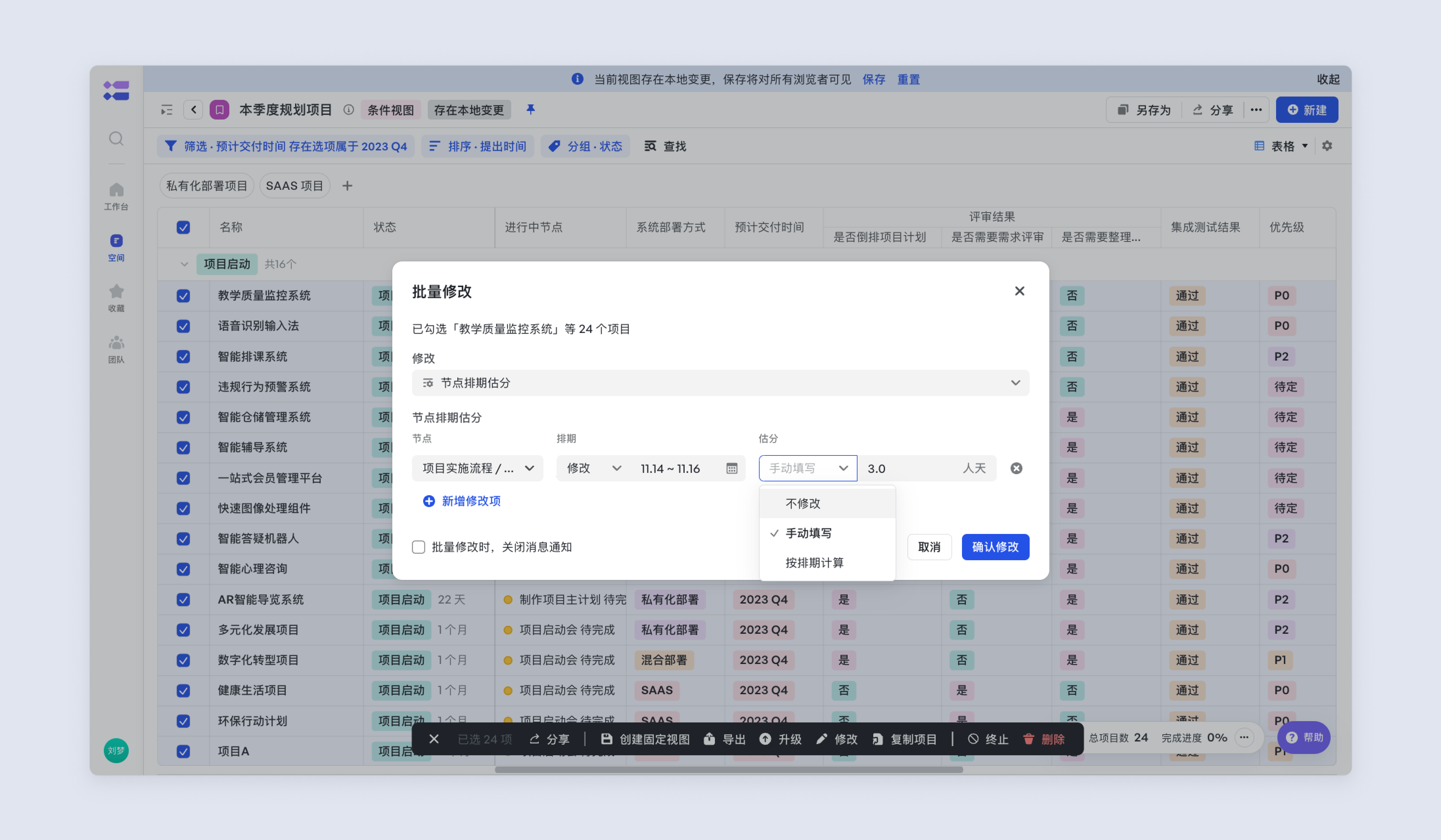Screen dimensions: 1441x840
Task: Open the 排序 · 提出时间 sorting control
Action: tap(477, 146)
